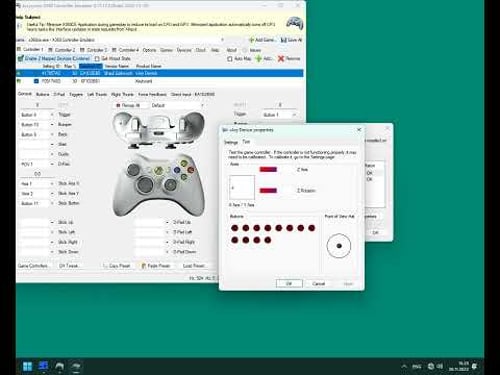
Task: Click the red X Remove icon
Action: point(281,58)
